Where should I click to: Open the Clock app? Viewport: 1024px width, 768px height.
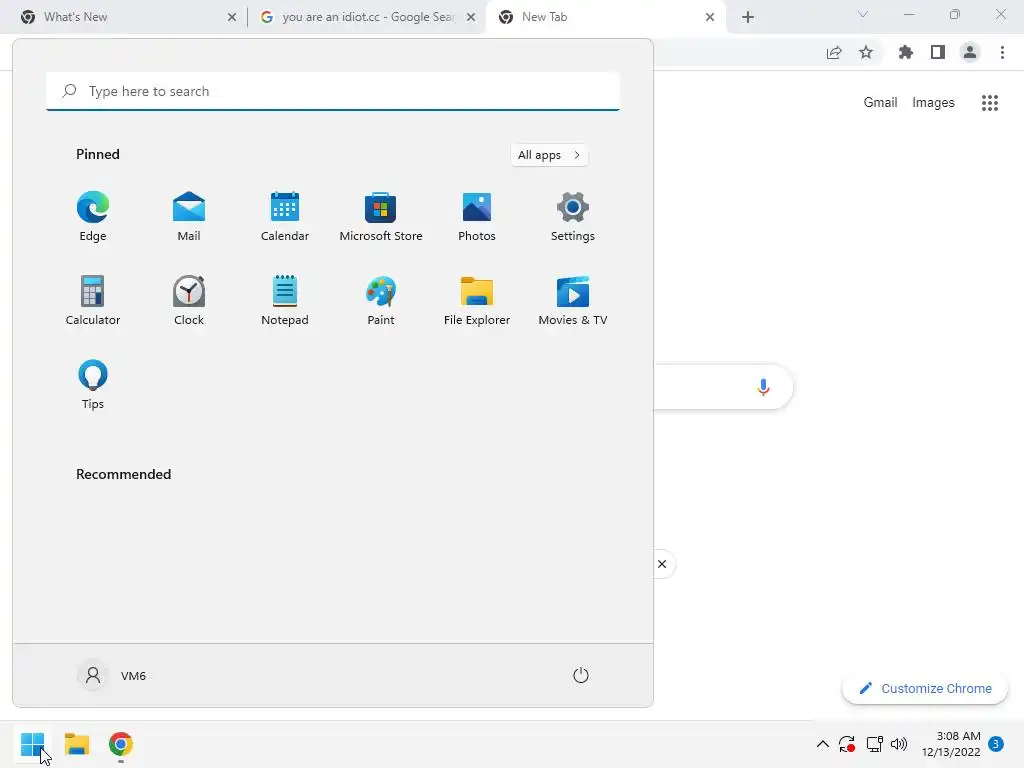pos(189,300)
